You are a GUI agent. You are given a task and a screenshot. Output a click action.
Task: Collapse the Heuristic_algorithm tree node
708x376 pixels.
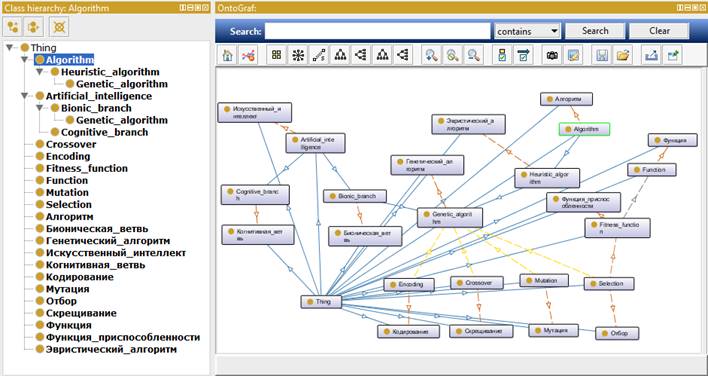coord(40,72)
